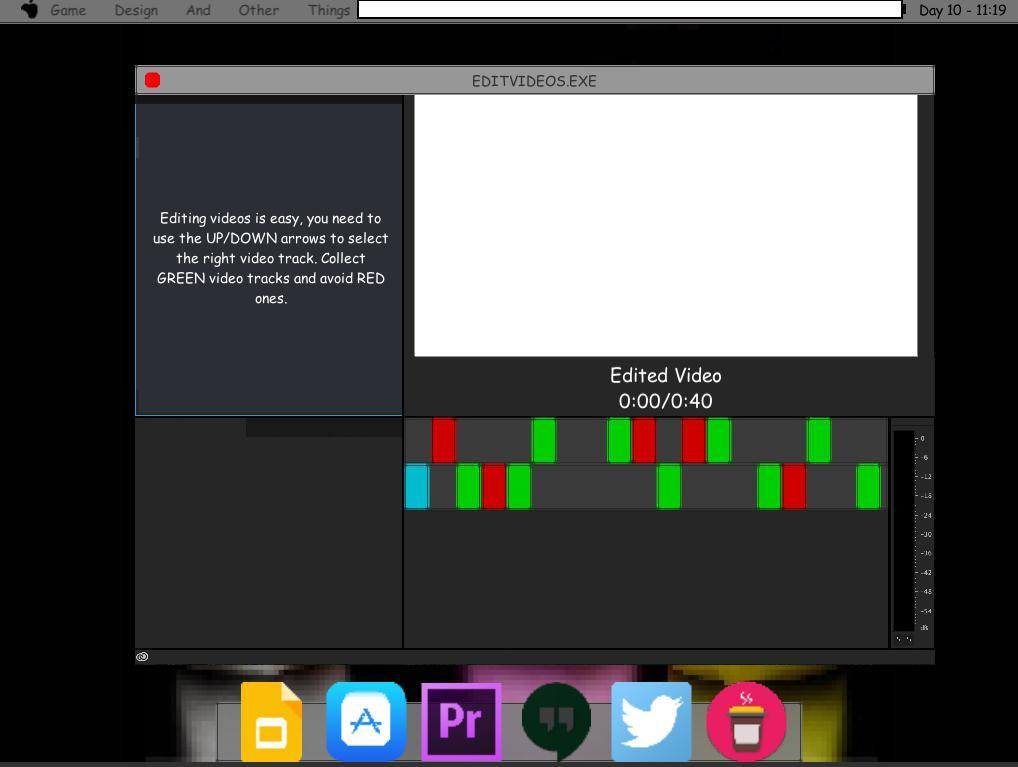The image size is (1018, 767).
Task: Open Premiere Pro from the dock
Action: pos(461,721)
